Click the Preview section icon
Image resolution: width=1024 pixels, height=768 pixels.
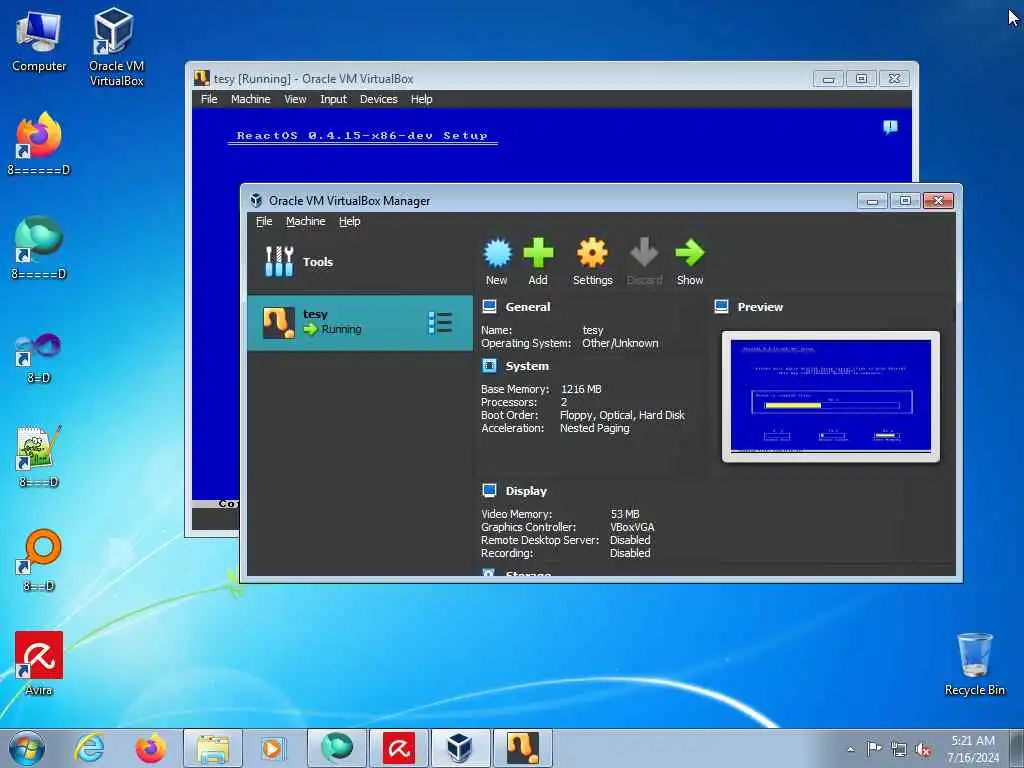722,306
